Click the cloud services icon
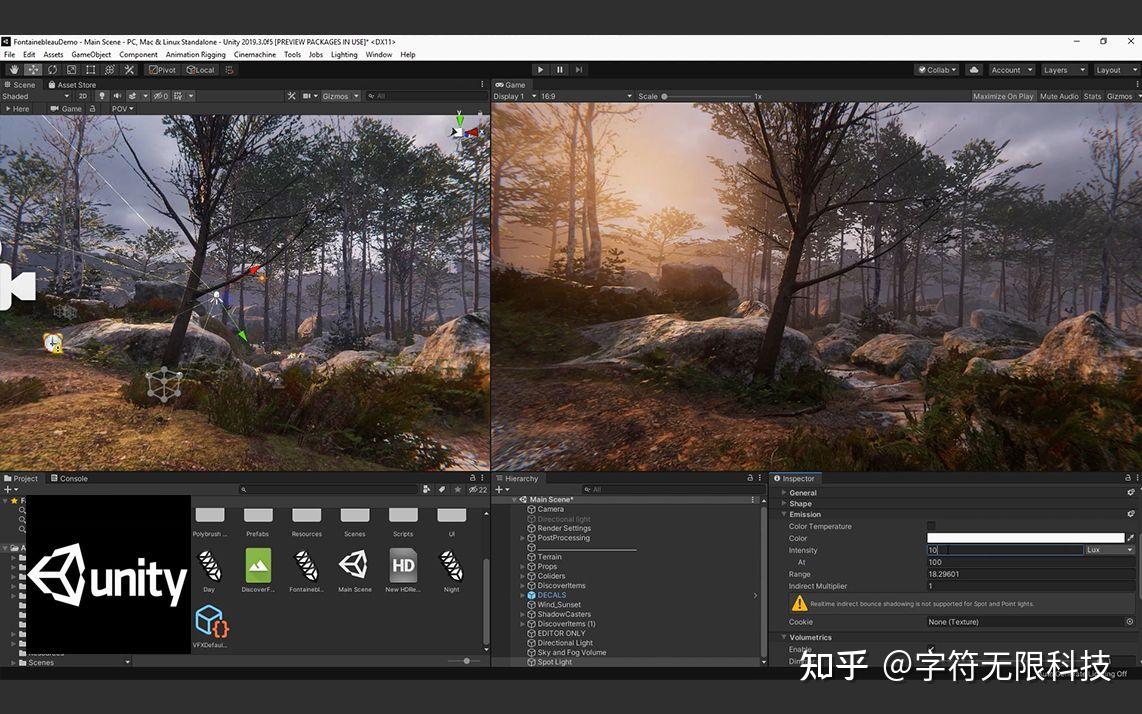Viewport: 1142px width, 714px height. (974, 70)
